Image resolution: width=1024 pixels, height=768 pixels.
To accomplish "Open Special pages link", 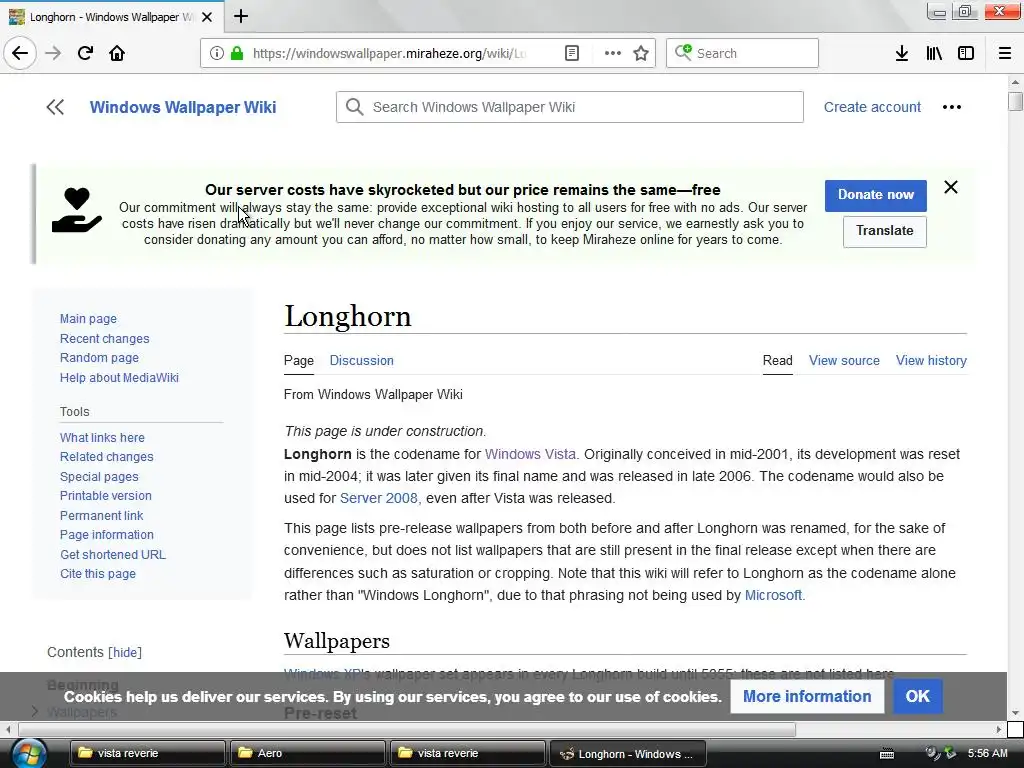I will coord(99,477).
